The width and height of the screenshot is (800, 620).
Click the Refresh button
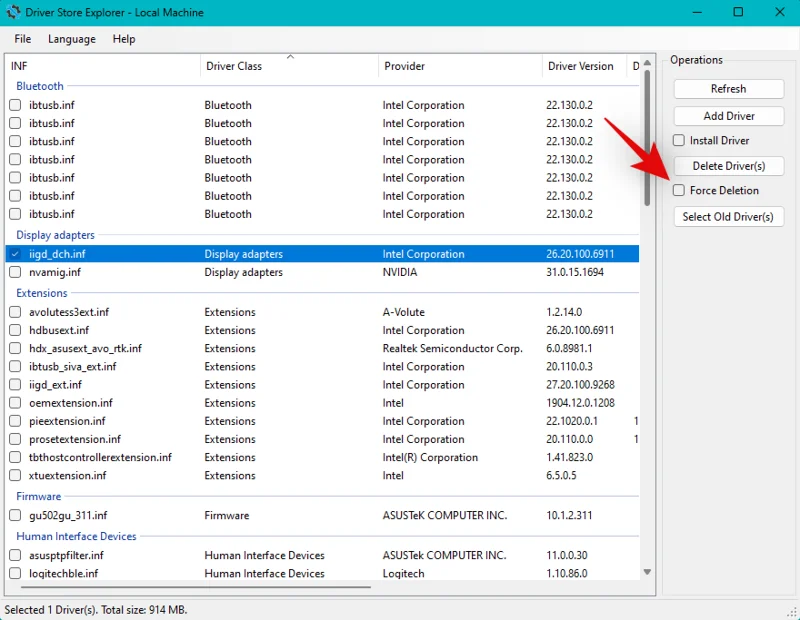click(728, 88)
